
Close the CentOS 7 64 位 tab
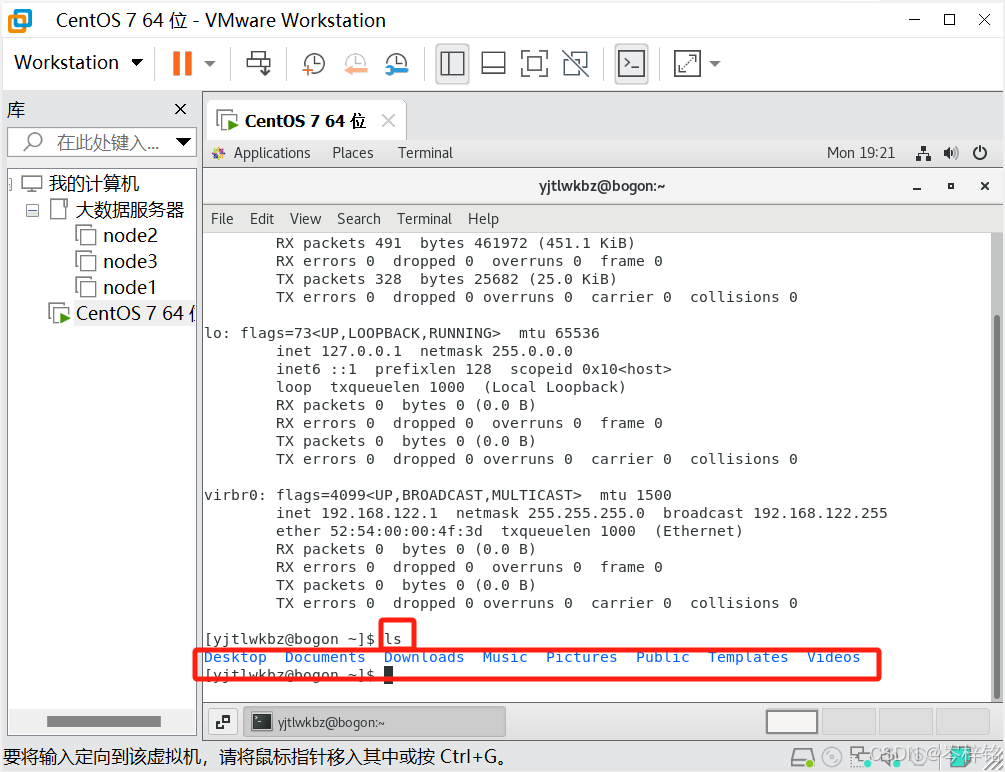(388, 121)
